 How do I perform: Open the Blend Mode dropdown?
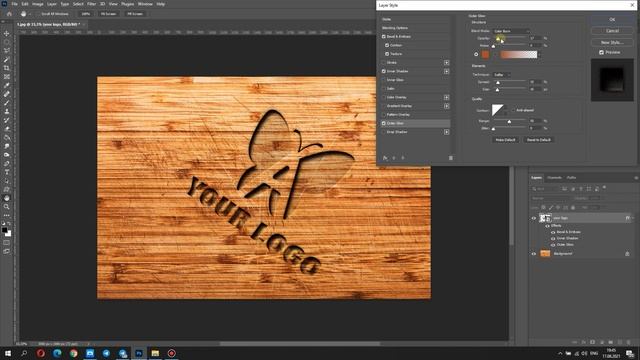(x=511, y=31)
